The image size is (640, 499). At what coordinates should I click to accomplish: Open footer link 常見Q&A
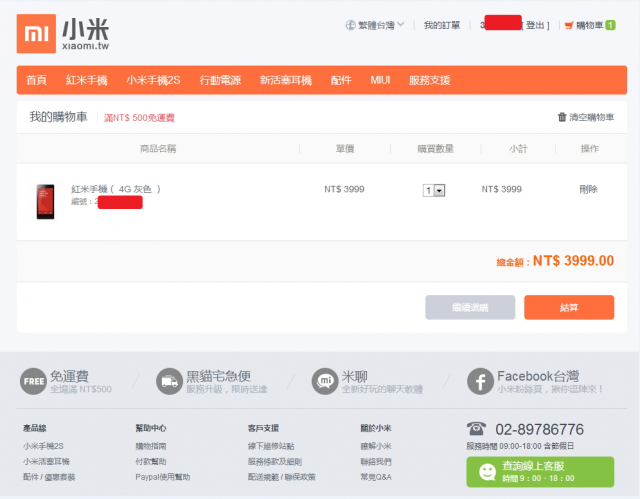point(376,477)
